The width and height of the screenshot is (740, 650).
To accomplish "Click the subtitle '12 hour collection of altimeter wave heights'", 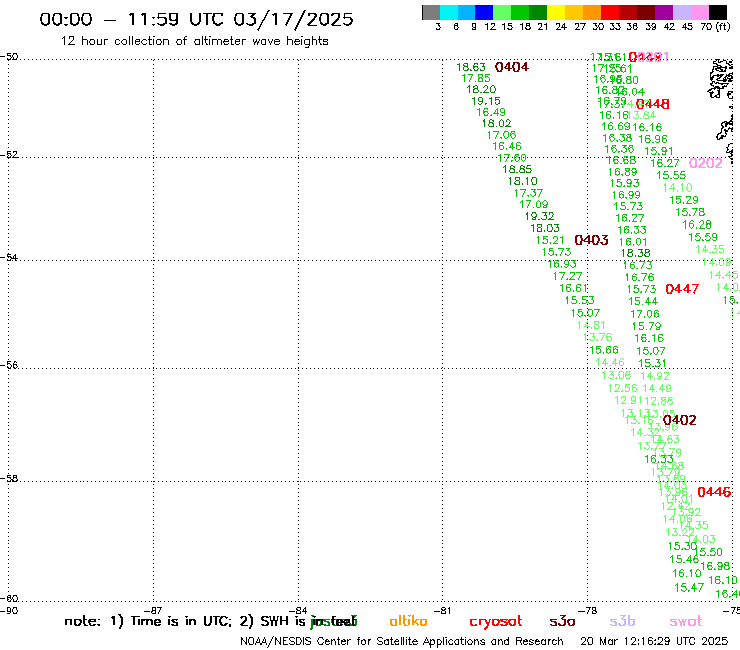I will coord(194,41).
